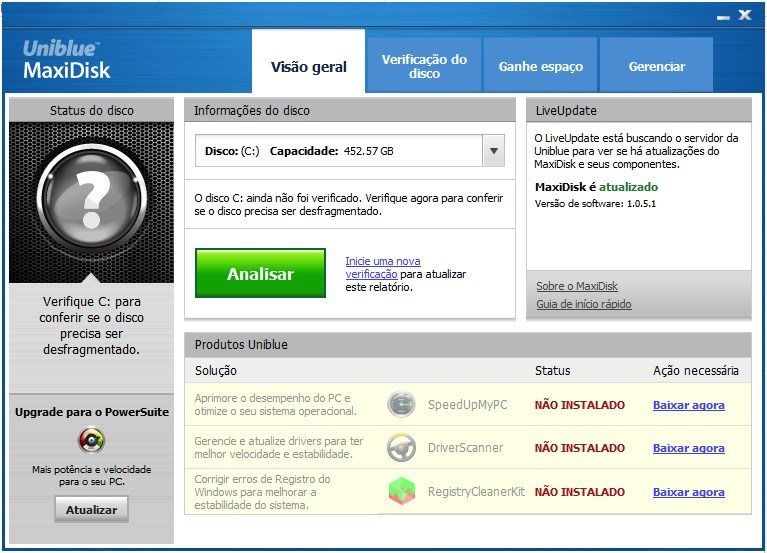Click the Mais potência e velocidade text
Viewport: 767px width, 553px height.
91,475
